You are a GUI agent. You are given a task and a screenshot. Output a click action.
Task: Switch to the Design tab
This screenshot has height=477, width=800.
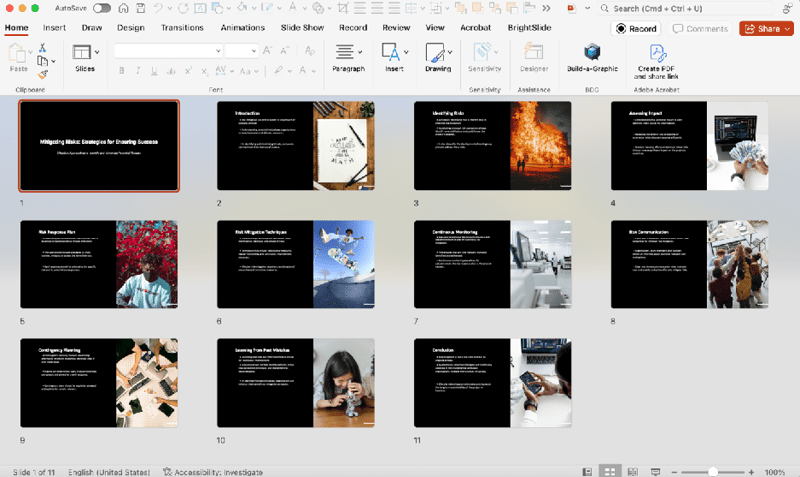(x=131, y=28)
